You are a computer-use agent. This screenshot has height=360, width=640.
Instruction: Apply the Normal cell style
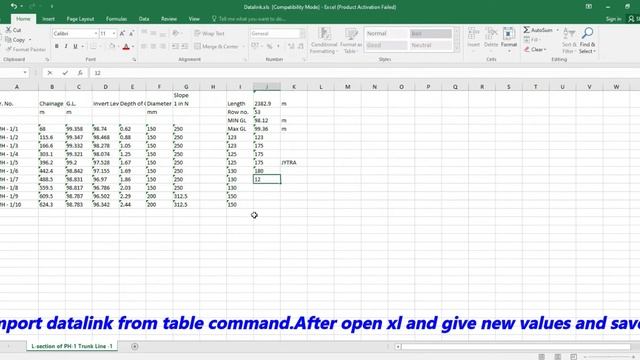pos(387,33)
